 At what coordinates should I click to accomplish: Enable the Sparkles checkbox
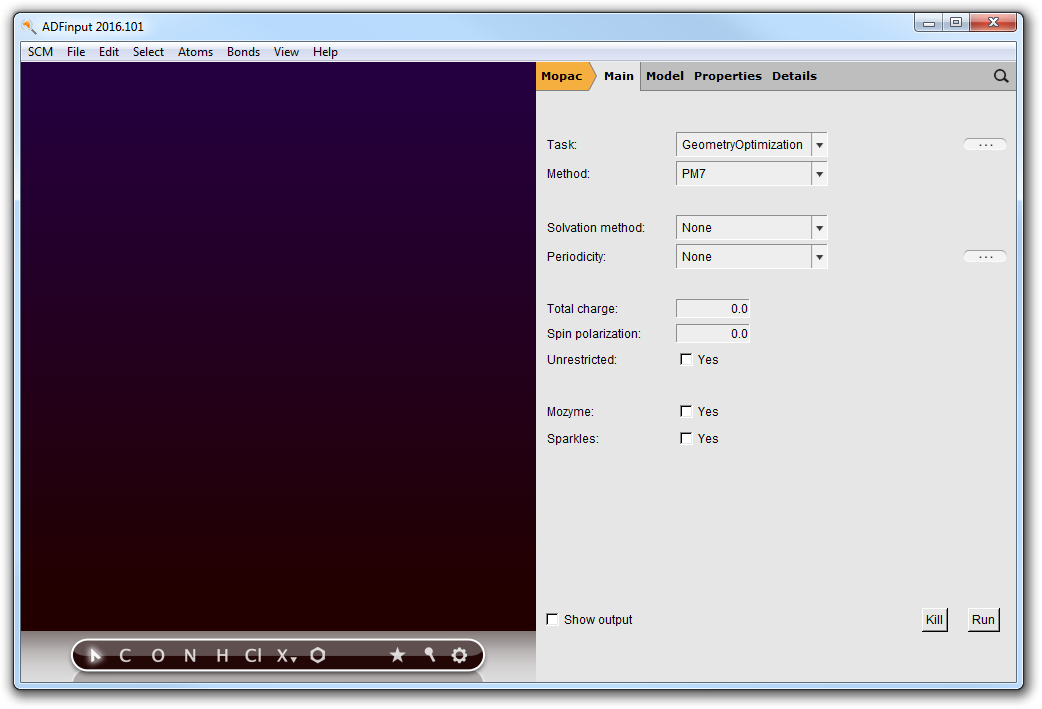click(686, 438)
